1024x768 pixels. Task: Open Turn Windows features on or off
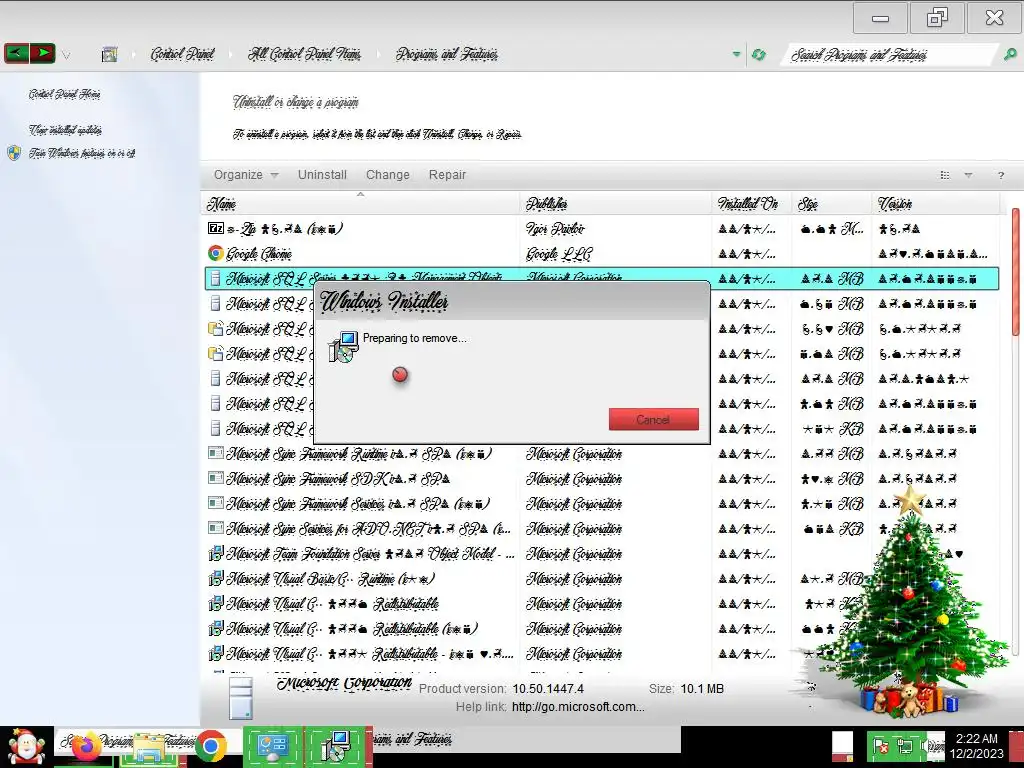coord(82,153)
